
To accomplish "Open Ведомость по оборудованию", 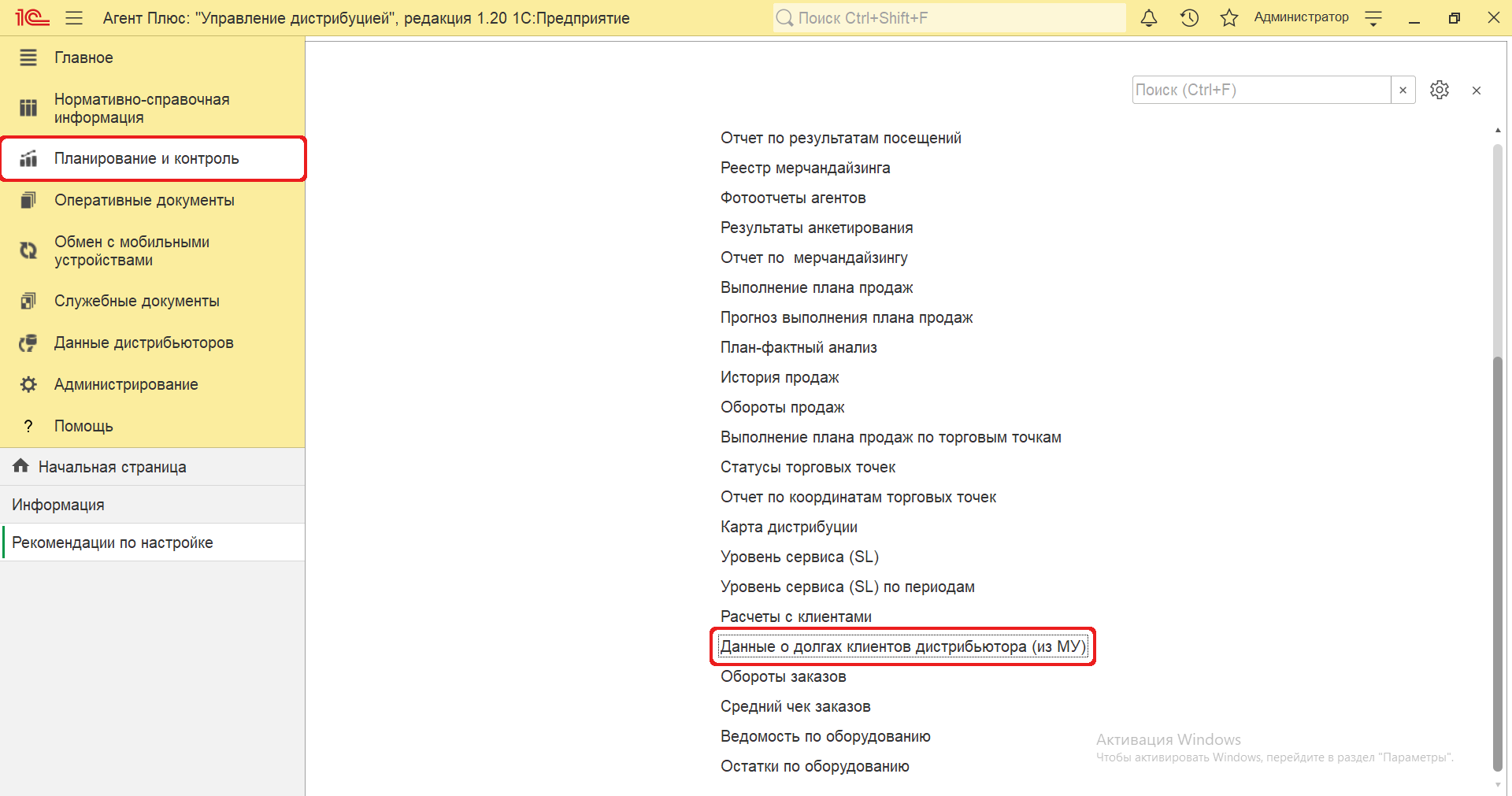I will [x=825, y=736].
